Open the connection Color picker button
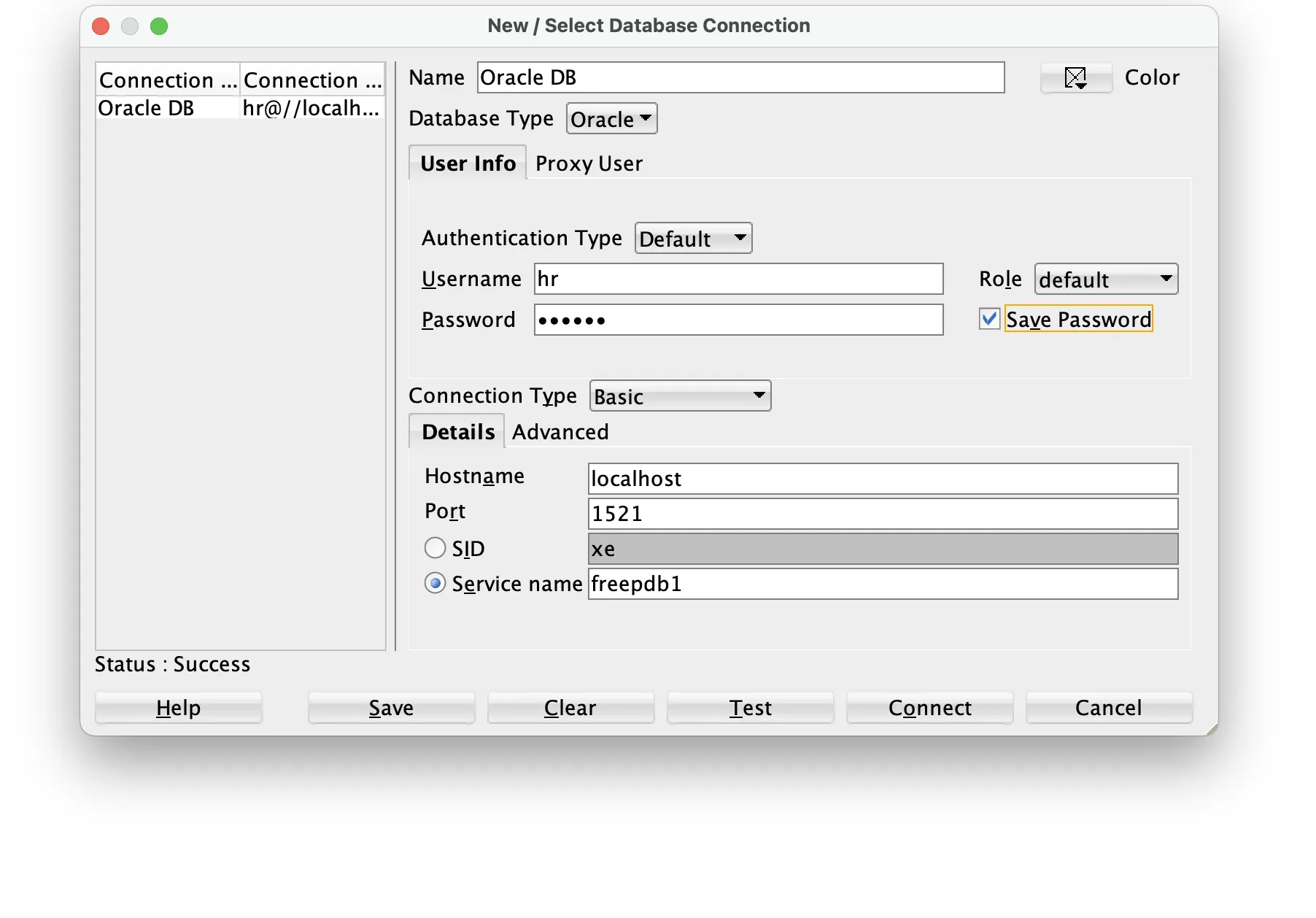Image resolution: width=1316 pixels, height=918 pixels. pyautogui.click(x=1076, y=77)
